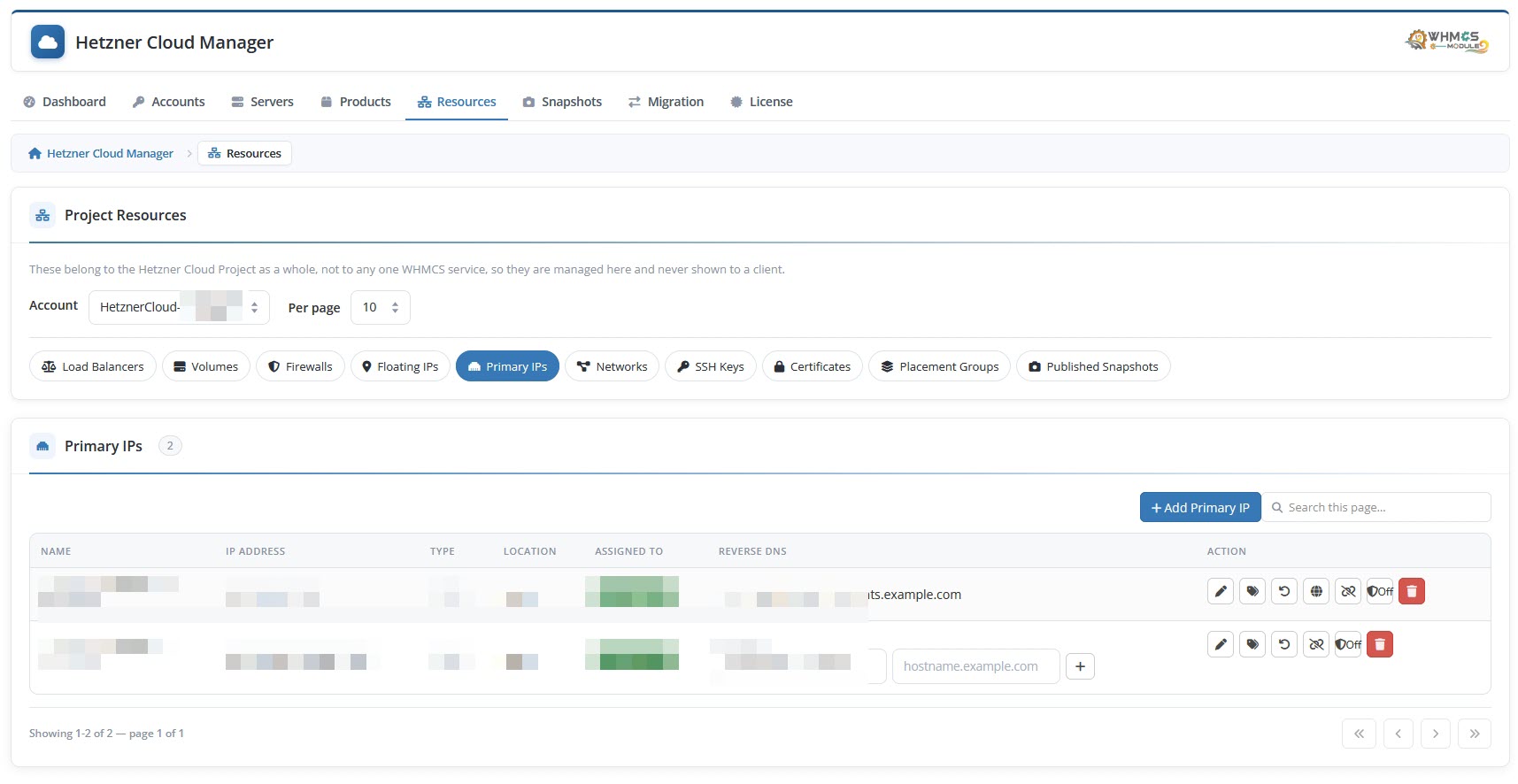Go to the first page of results
The height and width of the screenshot is (784, 1518).
1359,734
